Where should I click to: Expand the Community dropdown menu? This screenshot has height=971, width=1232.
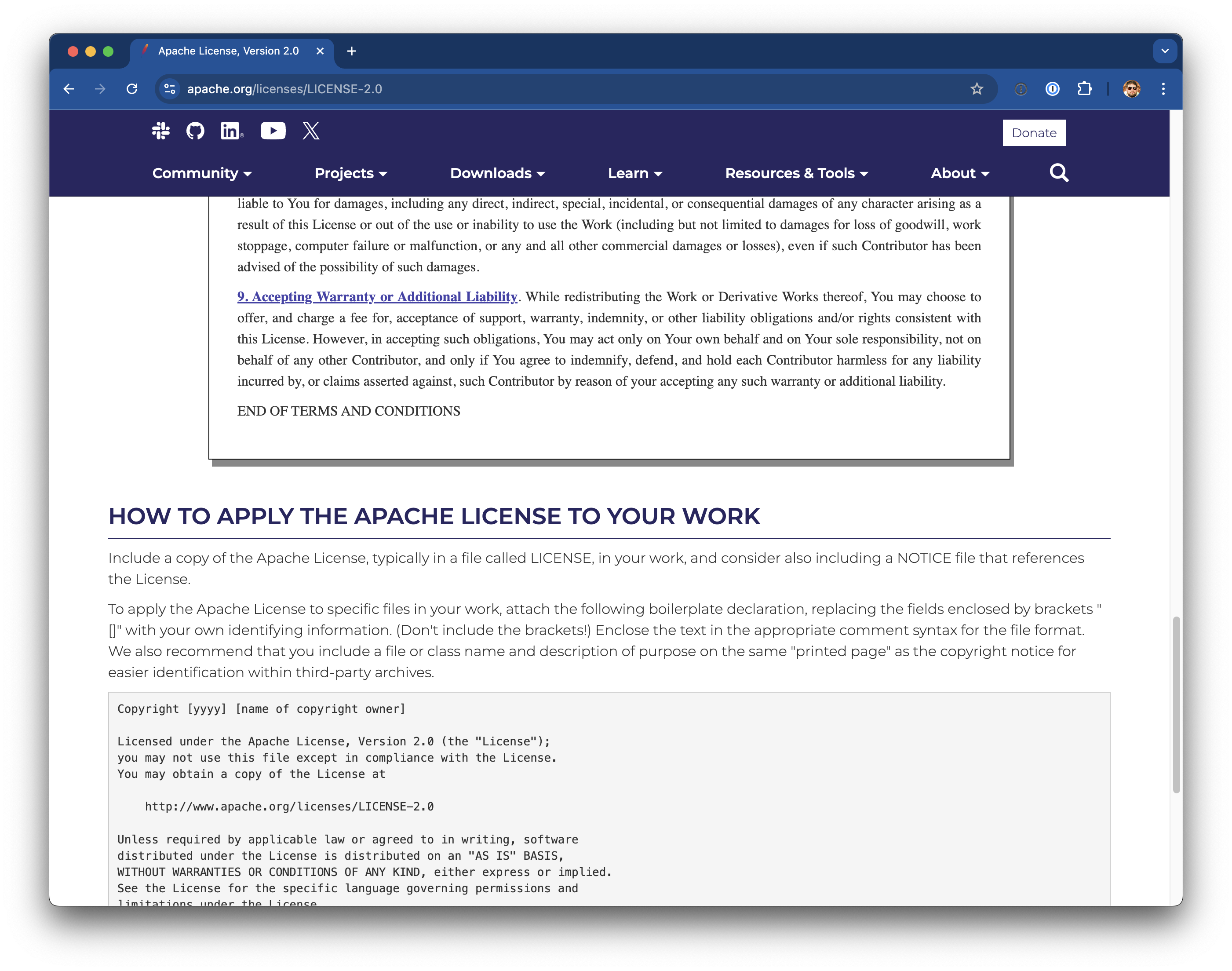coord(202,173)
